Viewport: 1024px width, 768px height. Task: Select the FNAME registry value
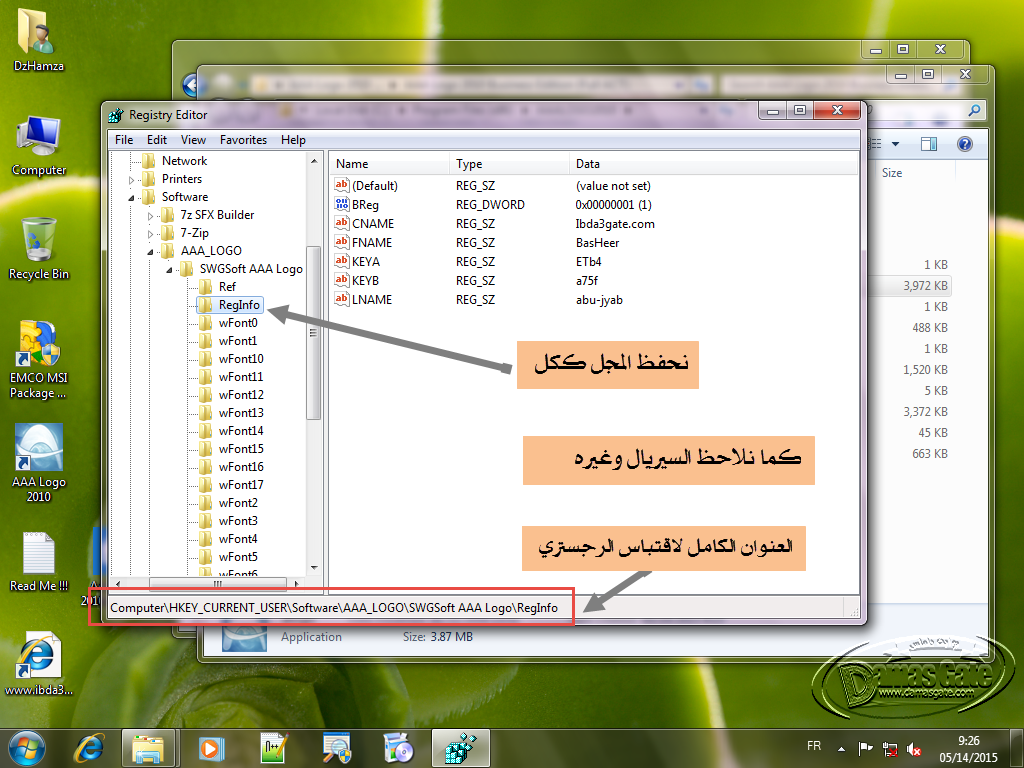372,242
